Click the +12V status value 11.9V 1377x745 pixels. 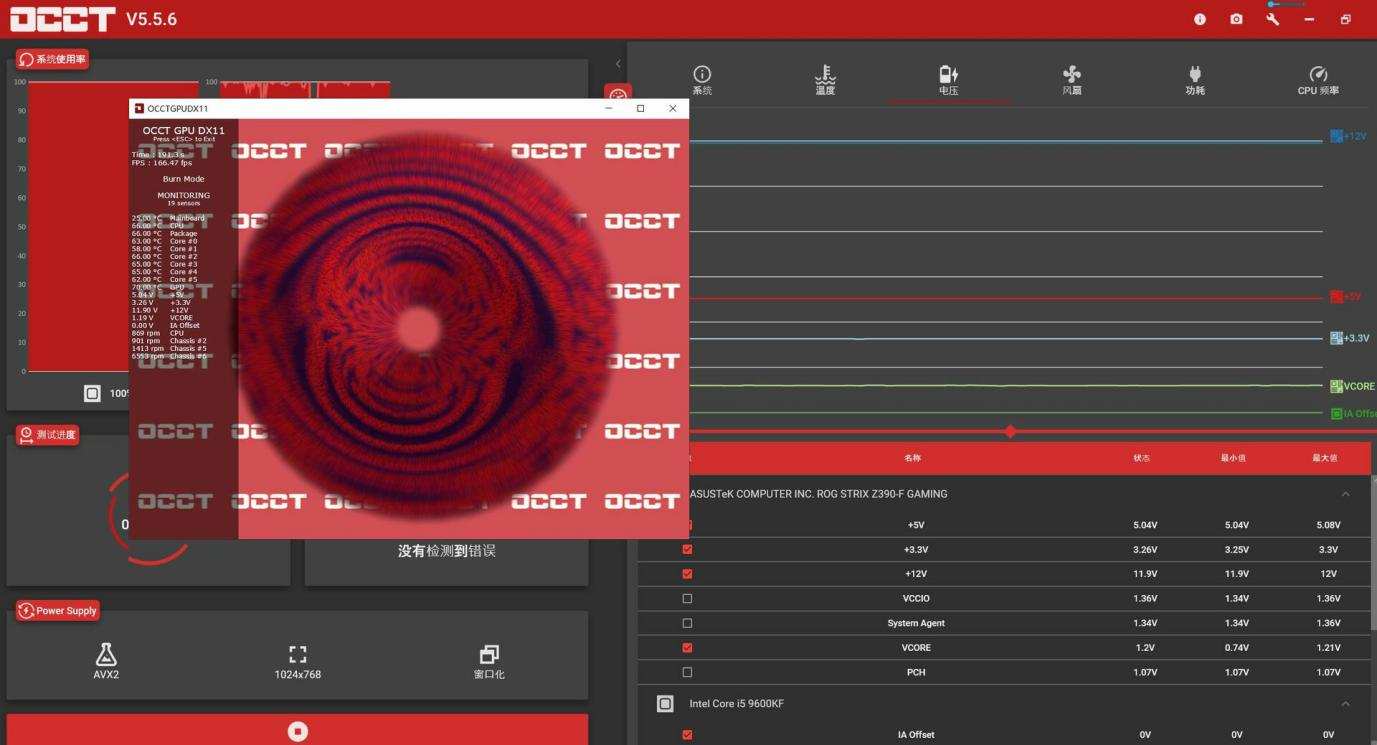[x=1145, y=574]
